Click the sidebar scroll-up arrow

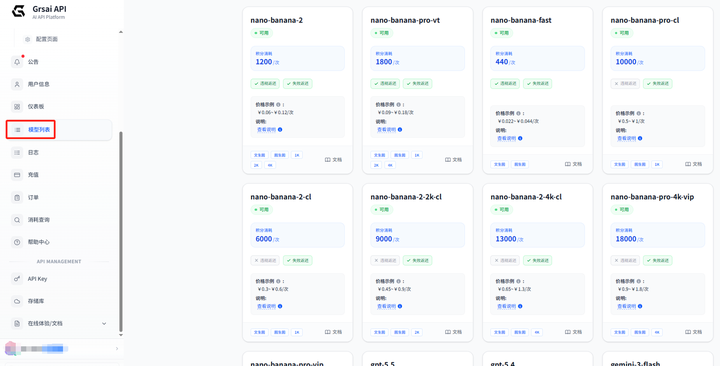pos(121,32)
